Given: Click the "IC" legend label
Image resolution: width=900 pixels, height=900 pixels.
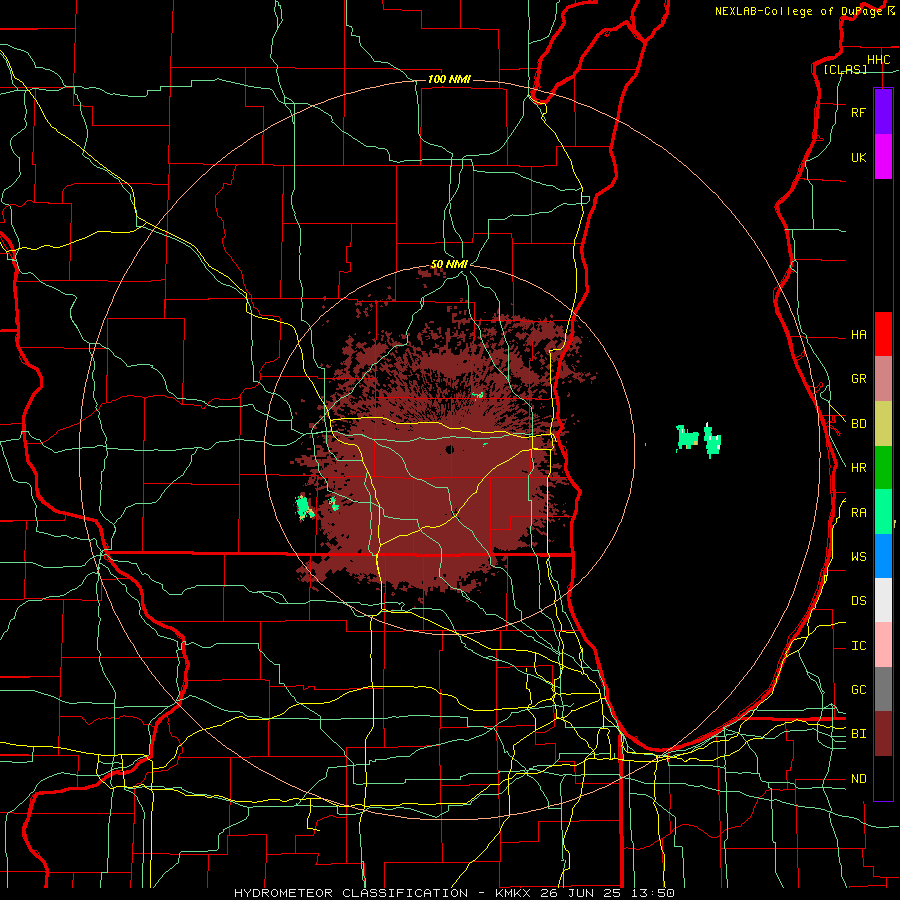Looking at the screenshot, I should click(x=858, y=646).
